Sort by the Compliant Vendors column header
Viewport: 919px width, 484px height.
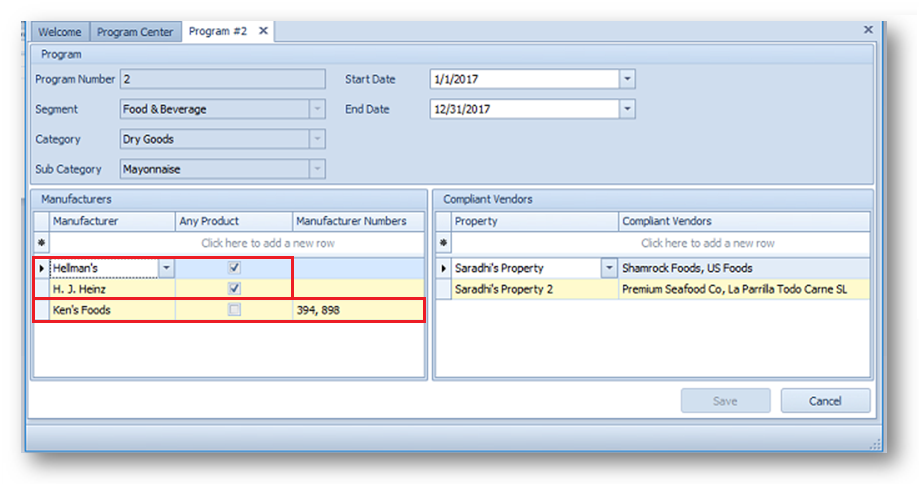pos(743,221)
